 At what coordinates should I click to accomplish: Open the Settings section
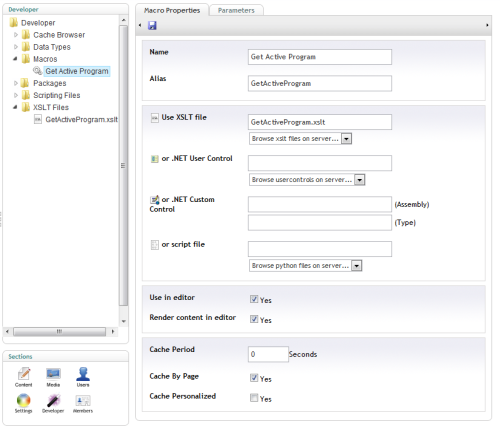pyautogui.click(x=24, y=403)
